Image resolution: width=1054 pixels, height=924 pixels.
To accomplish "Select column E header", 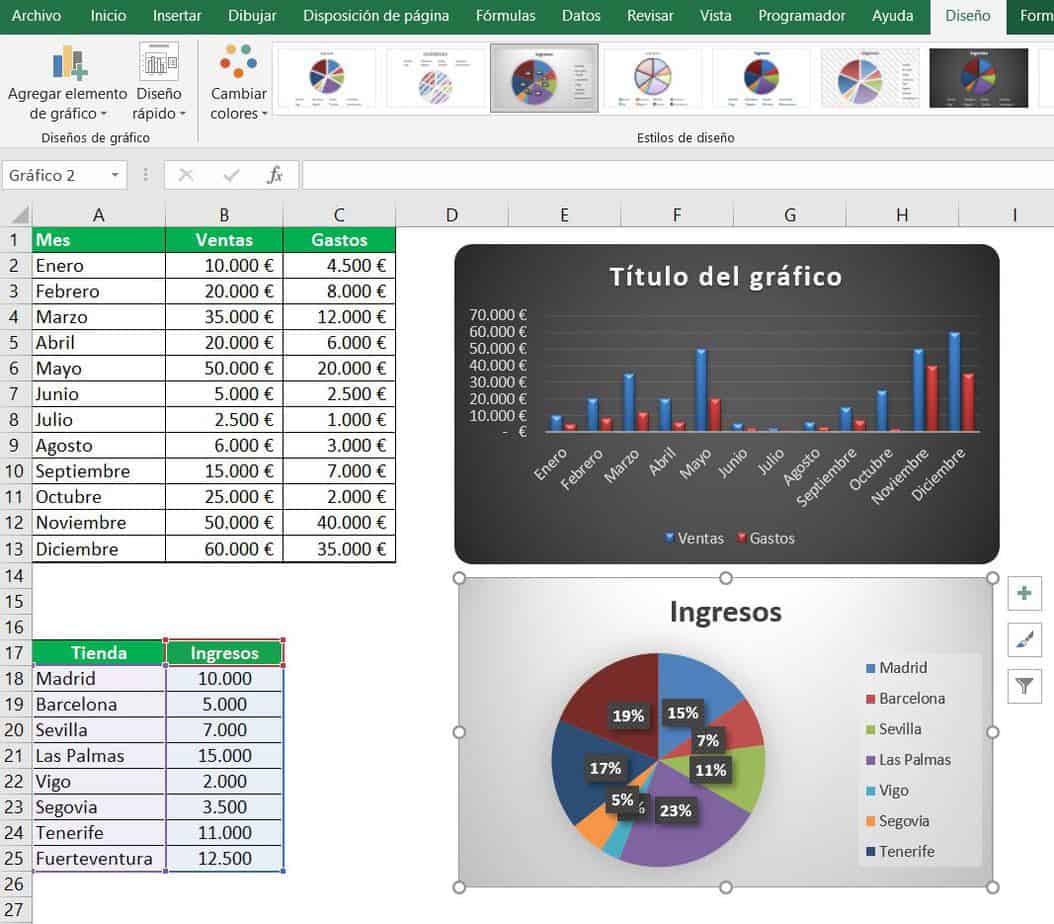I will coord(564,215).
